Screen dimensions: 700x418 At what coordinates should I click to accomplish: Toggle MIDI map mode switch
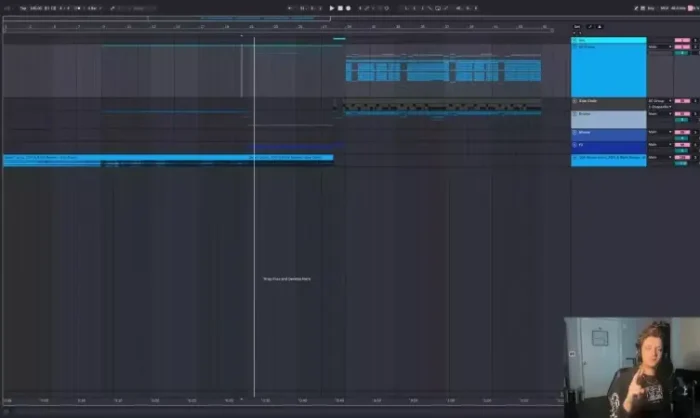(x=663, y=8)
